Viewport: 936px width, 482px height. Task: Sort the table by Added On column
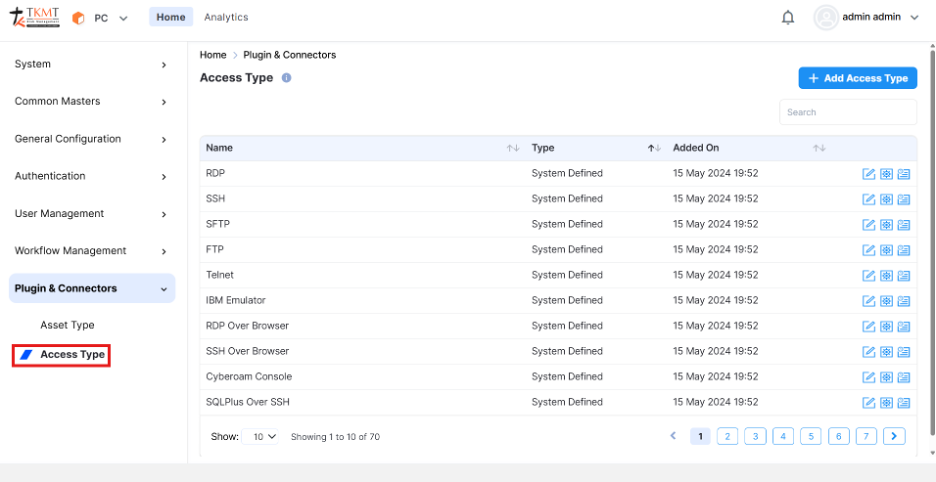819,148
